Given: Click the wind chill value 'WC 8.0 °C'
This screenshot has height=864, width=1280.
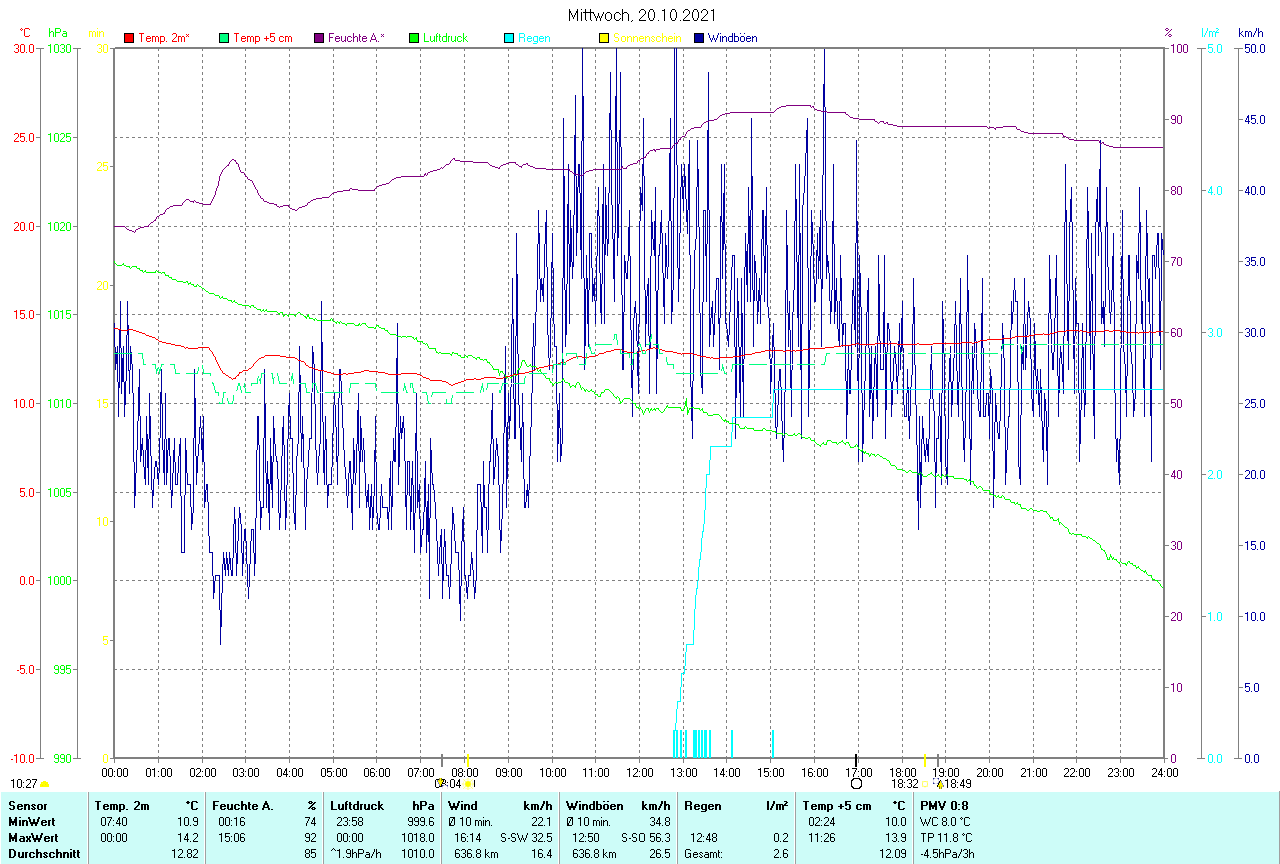Looking at the screenshot, I should (x=945, y=821).
